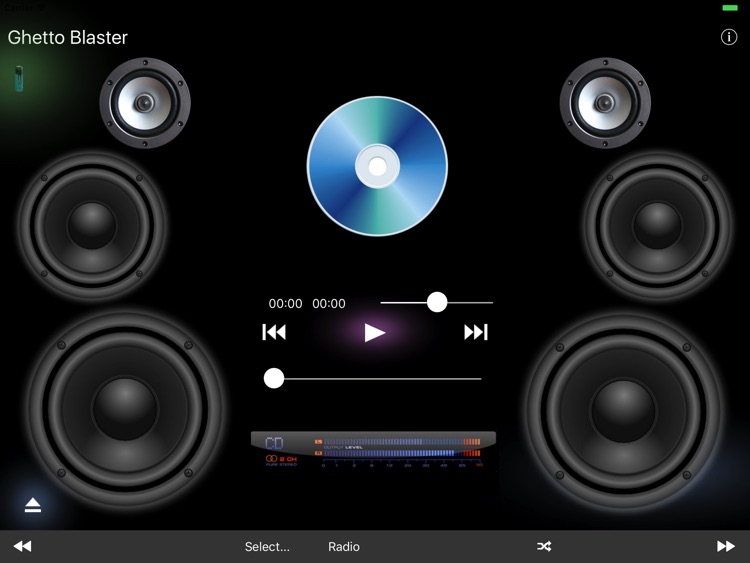Screen dimensions: 750x563
Task: Tap fast-forward in the bottom bar
Action: tap(726, 546)
